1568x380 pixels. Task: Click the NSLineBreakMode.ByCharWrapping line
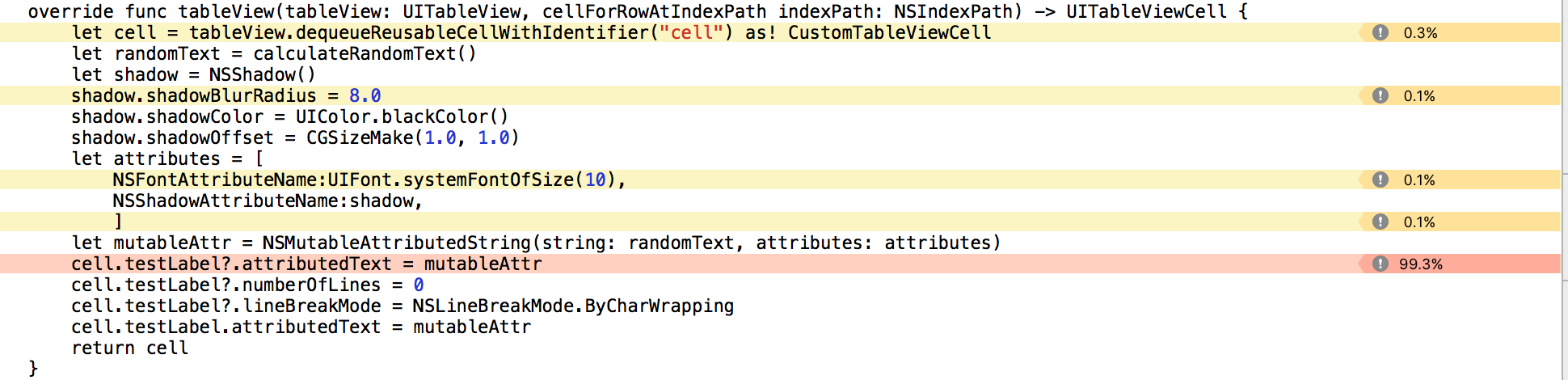point(403,306)
